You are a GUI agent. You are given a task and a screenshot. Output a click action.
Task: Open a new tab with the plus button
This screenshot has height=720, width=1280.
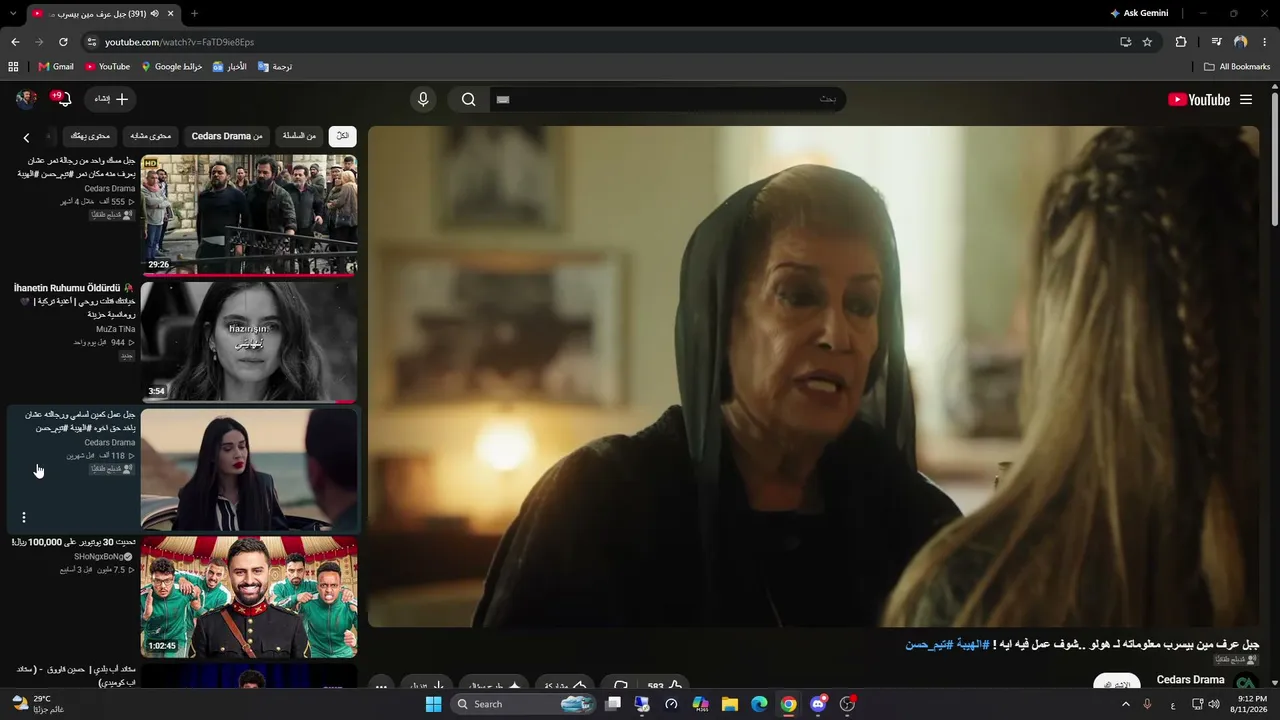pos(194,14)
